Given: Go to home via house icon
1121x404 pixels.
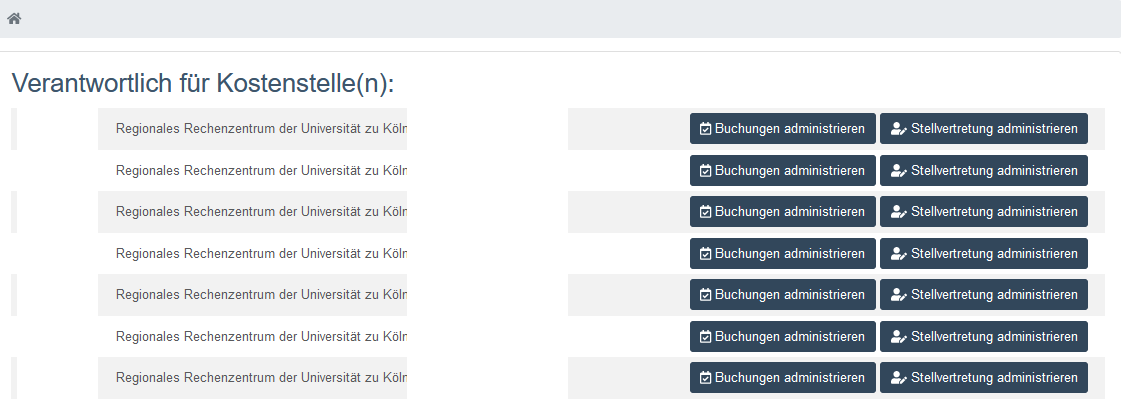Looking at the screenshot, I should (14, 19).
